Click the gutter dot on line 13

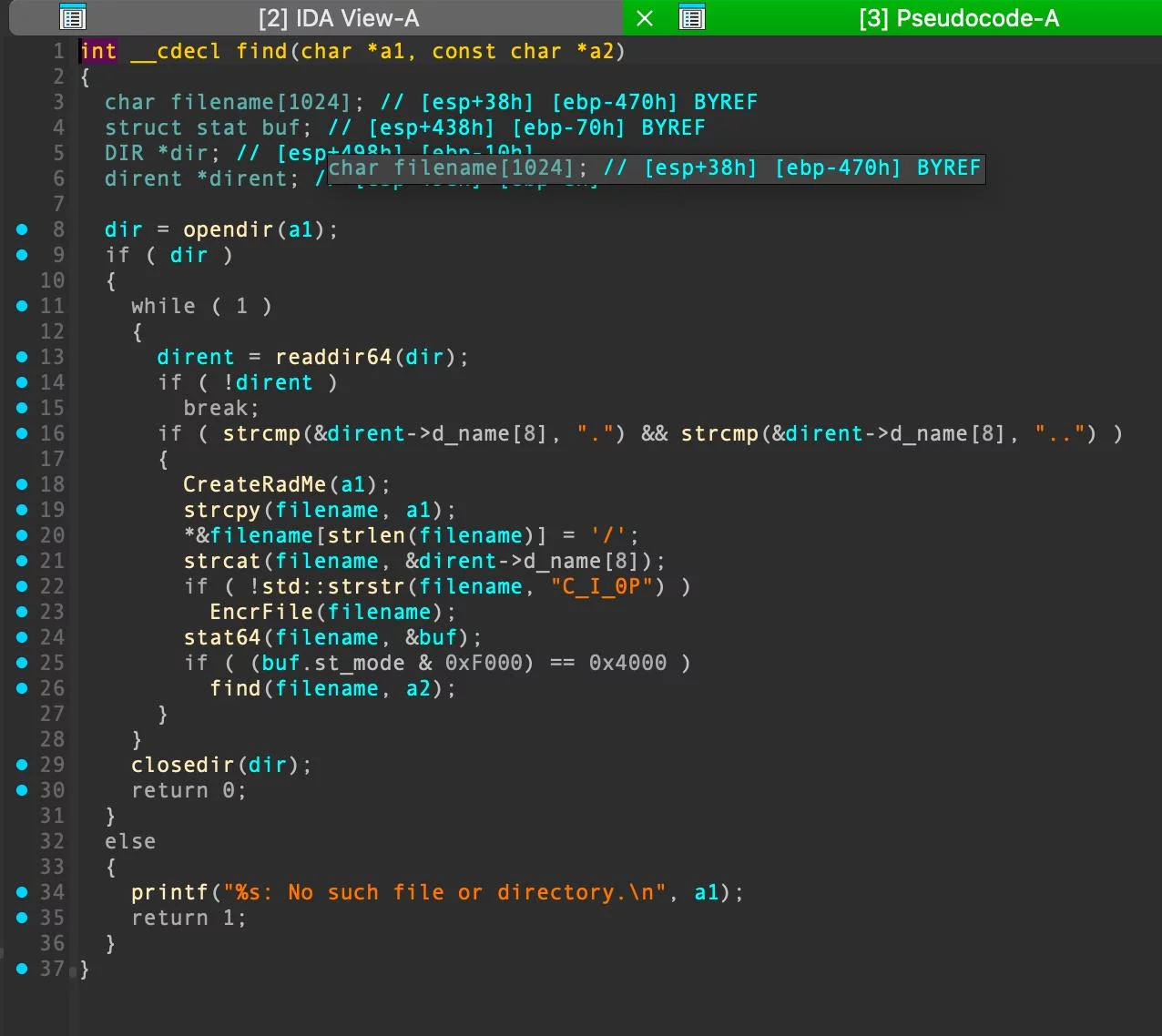[22, 357]
